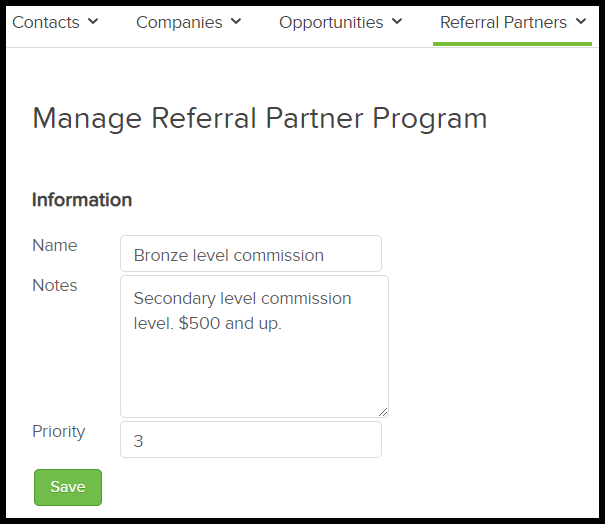This screenshot has height=524, width=605.
Task: Click the Notes field label
Action: click(54, 285)
